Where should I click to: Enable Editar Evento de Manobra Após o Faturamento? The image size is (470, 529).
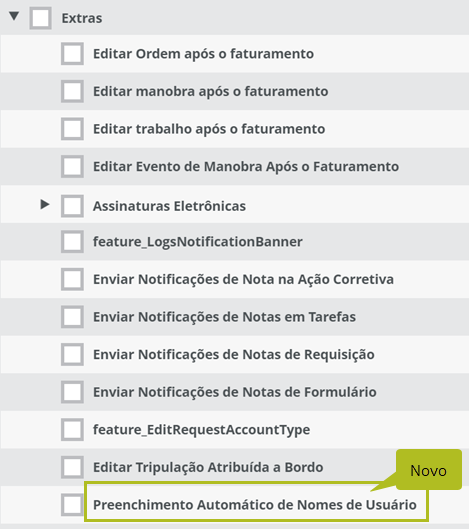(x=72, y=166)
